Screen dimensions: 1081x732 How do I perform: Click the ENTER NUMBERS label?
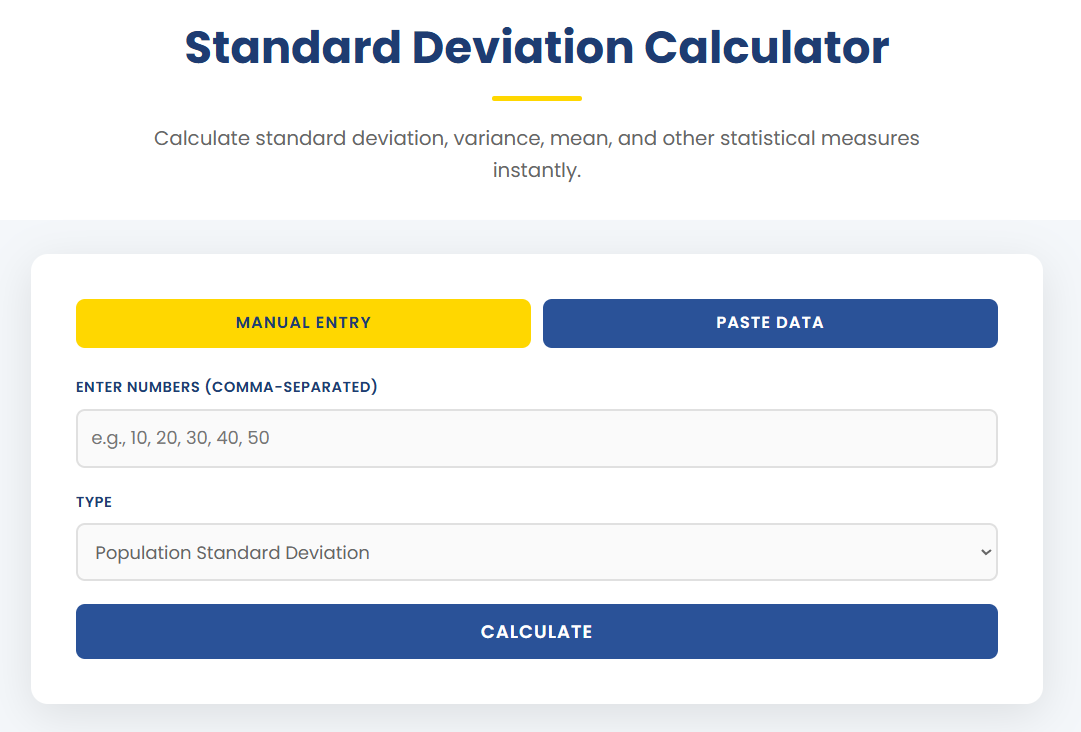(x=227, y=387)
